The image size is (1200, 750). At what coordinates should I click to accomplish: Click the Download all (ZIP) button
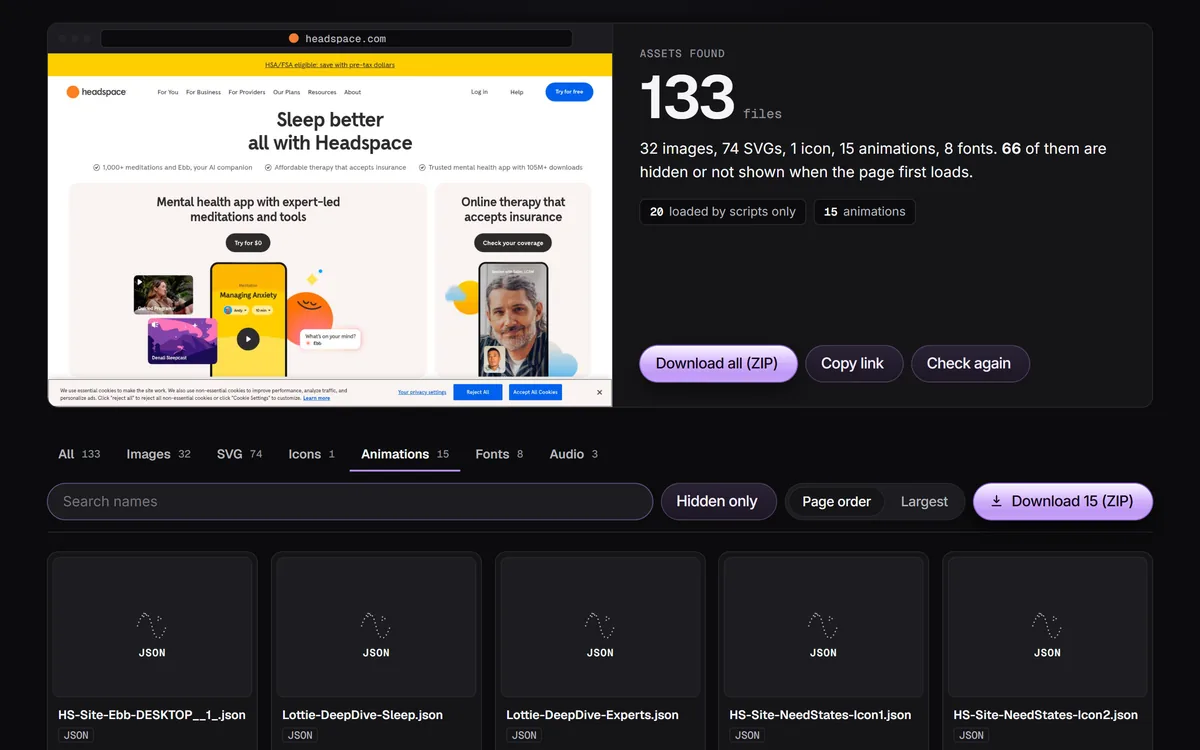click(718, 364)
